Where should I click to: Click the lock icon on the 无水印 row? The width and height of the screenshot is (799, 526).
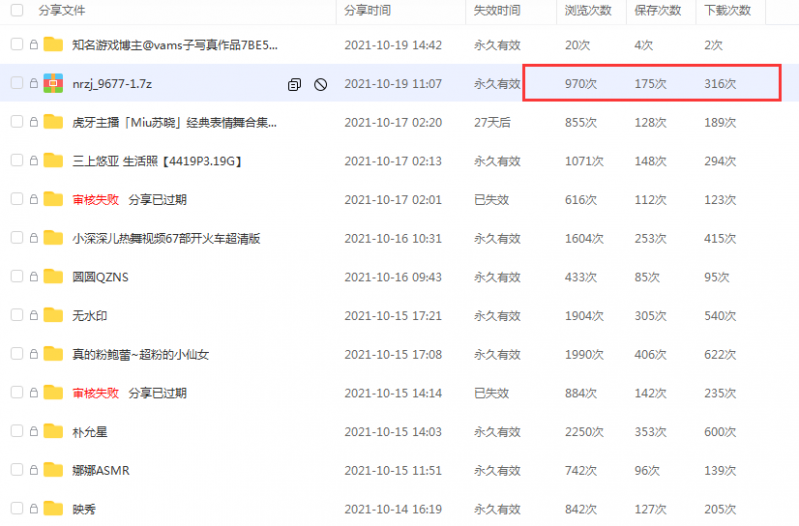click(x=34, y=316)
